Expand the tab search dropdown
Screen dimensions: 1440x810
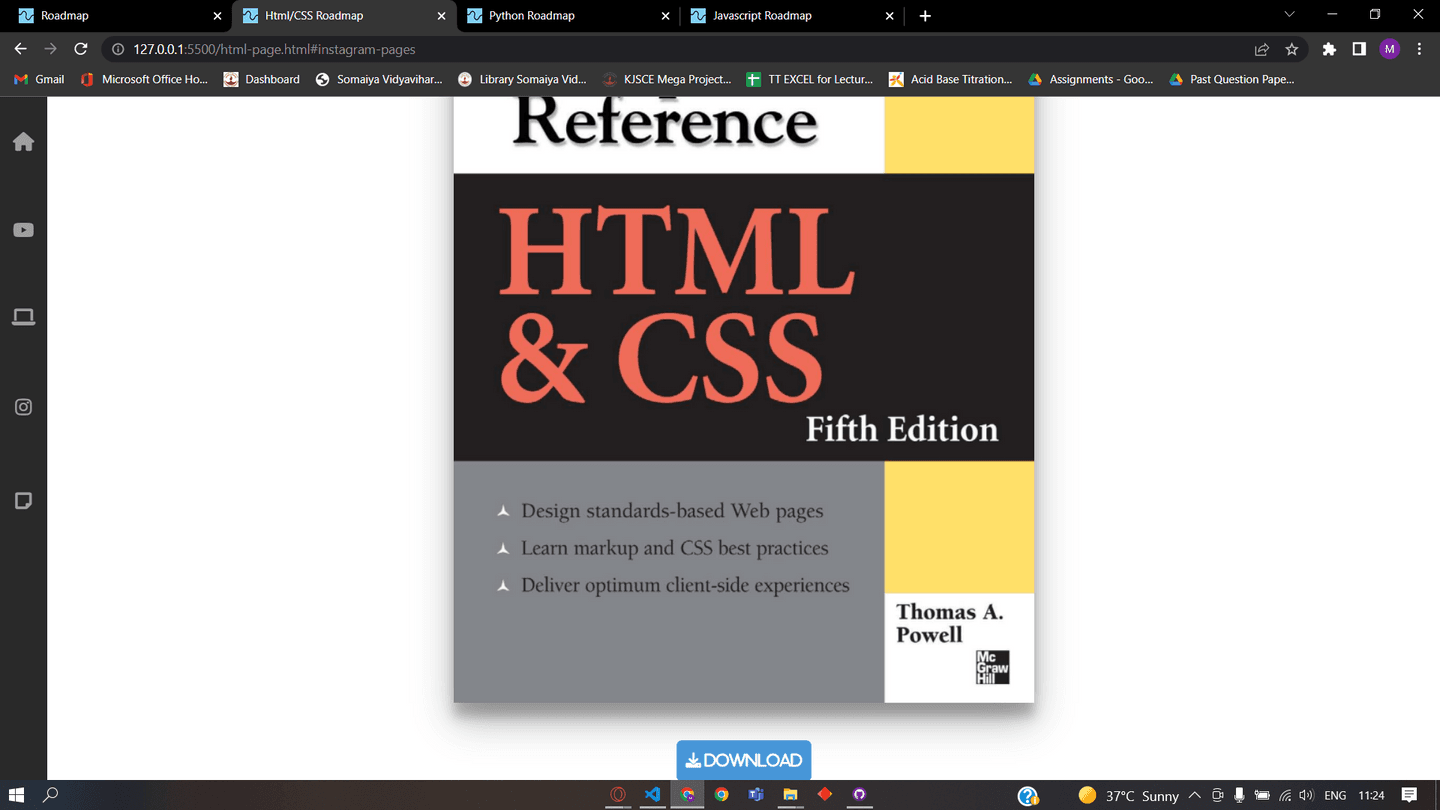[x=1289, y=14]
